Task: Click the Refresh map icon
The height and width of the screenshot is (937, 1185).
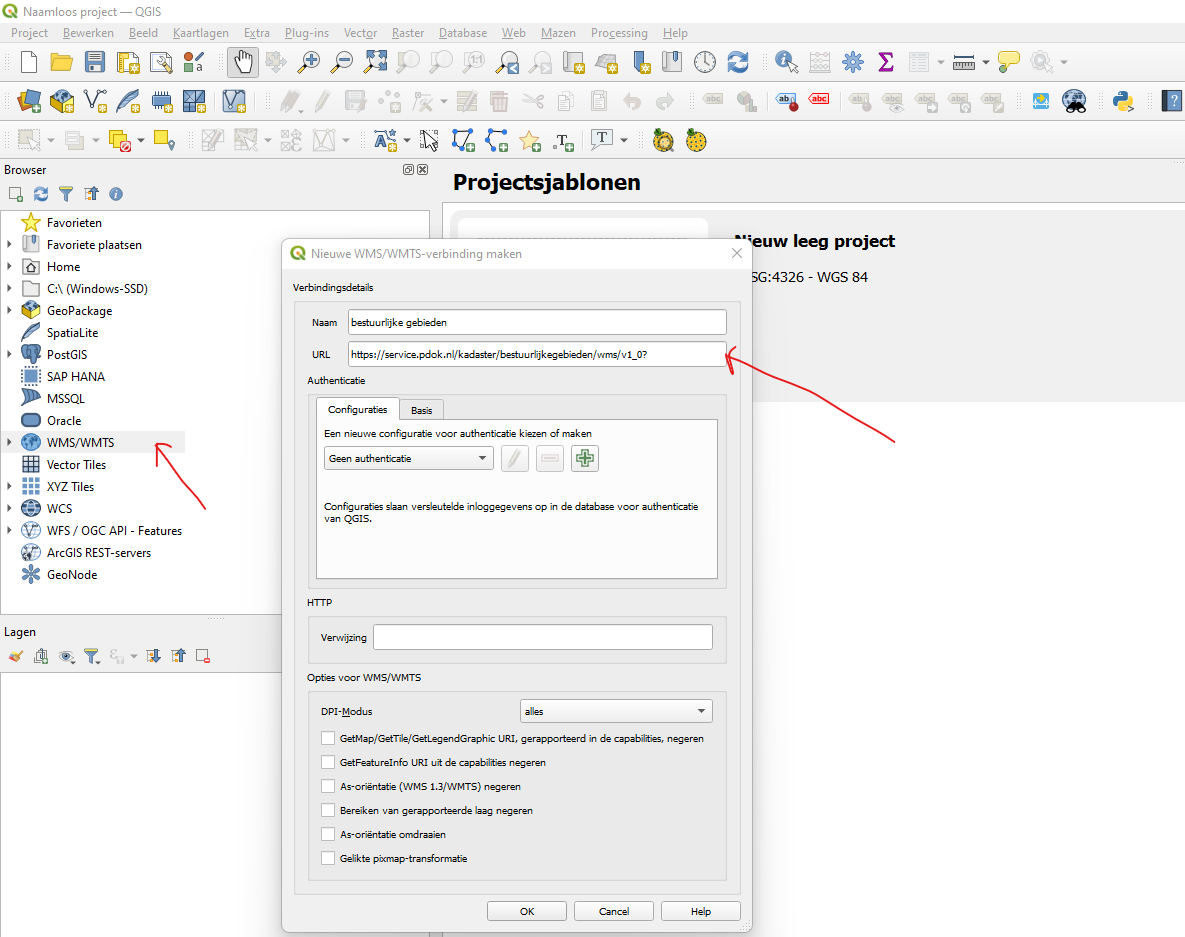Action: [x=738, y=62]
